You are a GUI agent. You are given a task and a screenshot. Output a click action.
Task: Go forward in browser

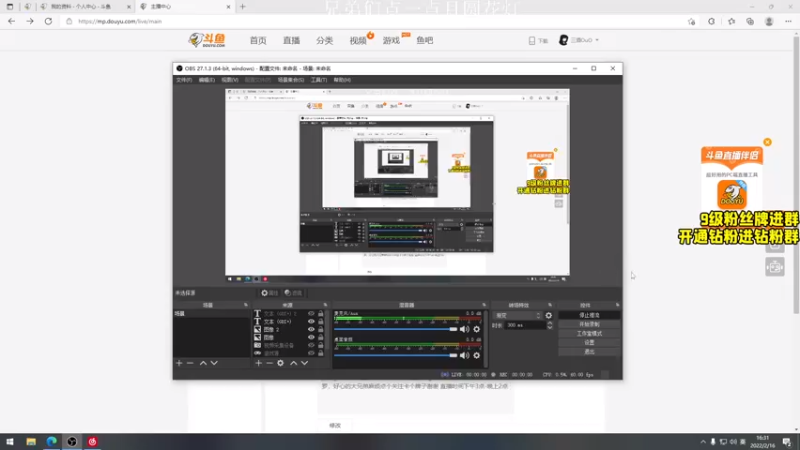point(30,21)
